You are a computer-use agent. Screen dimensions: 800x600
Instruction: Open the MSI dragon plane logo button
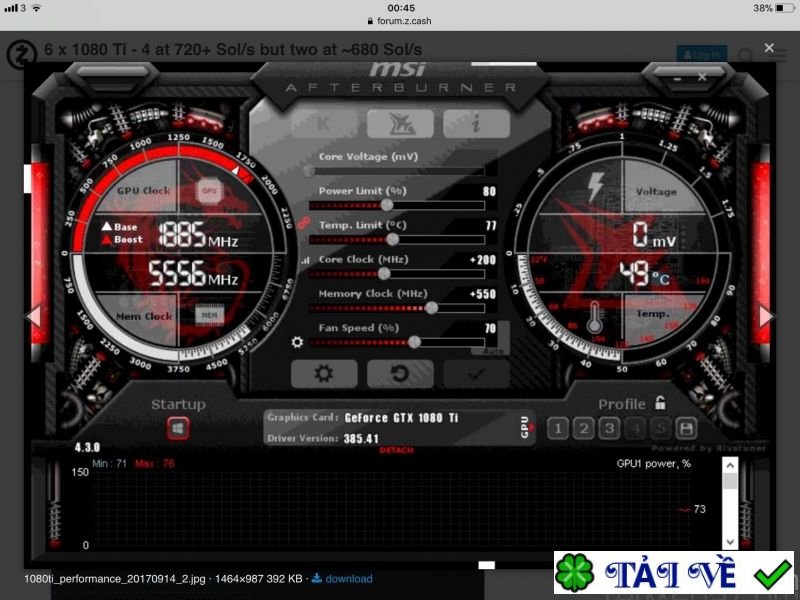pyautogui.click(x=400, y=123)
